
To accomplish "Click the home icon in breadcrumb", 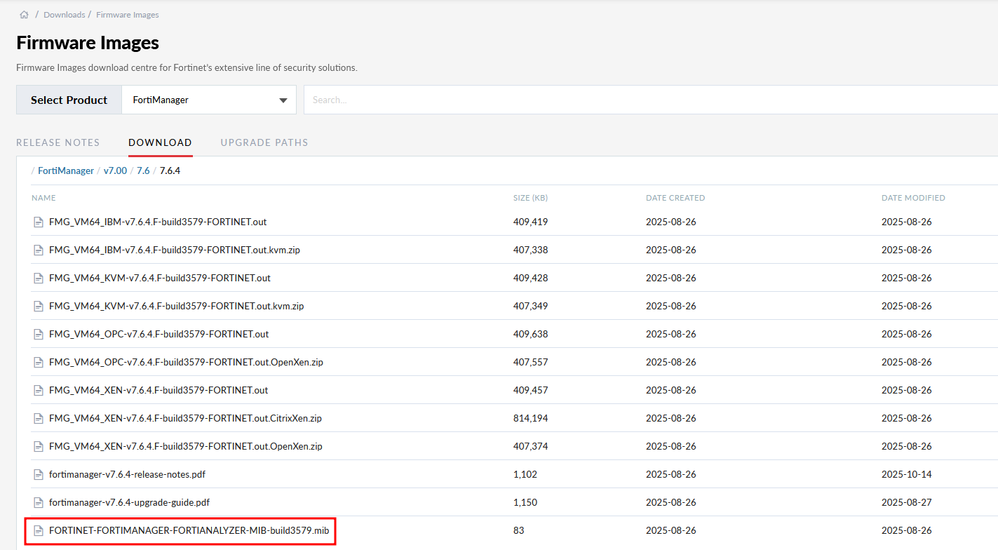I will [24, 15].
